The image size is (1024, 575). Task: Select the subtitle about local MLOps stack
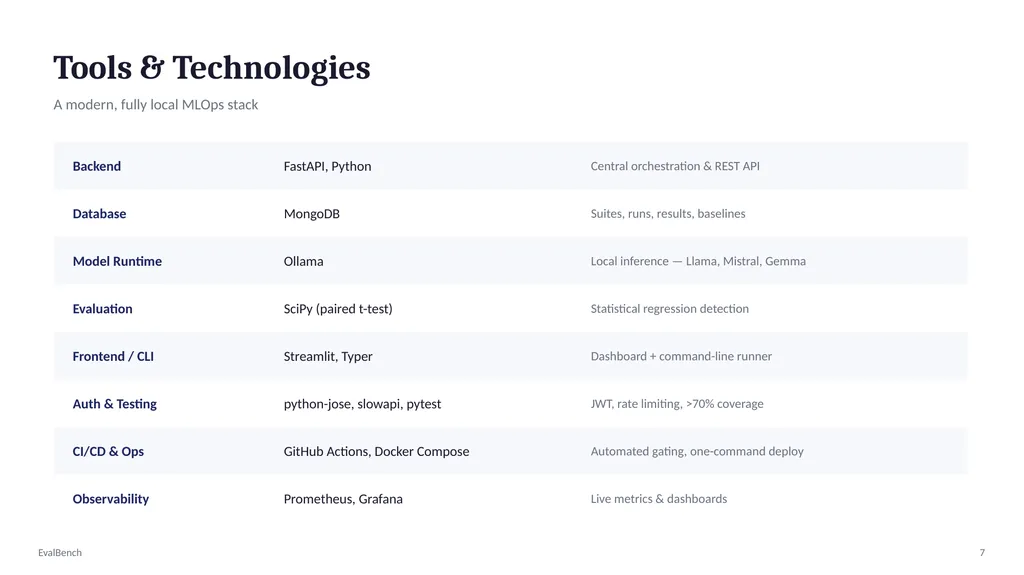156,105
